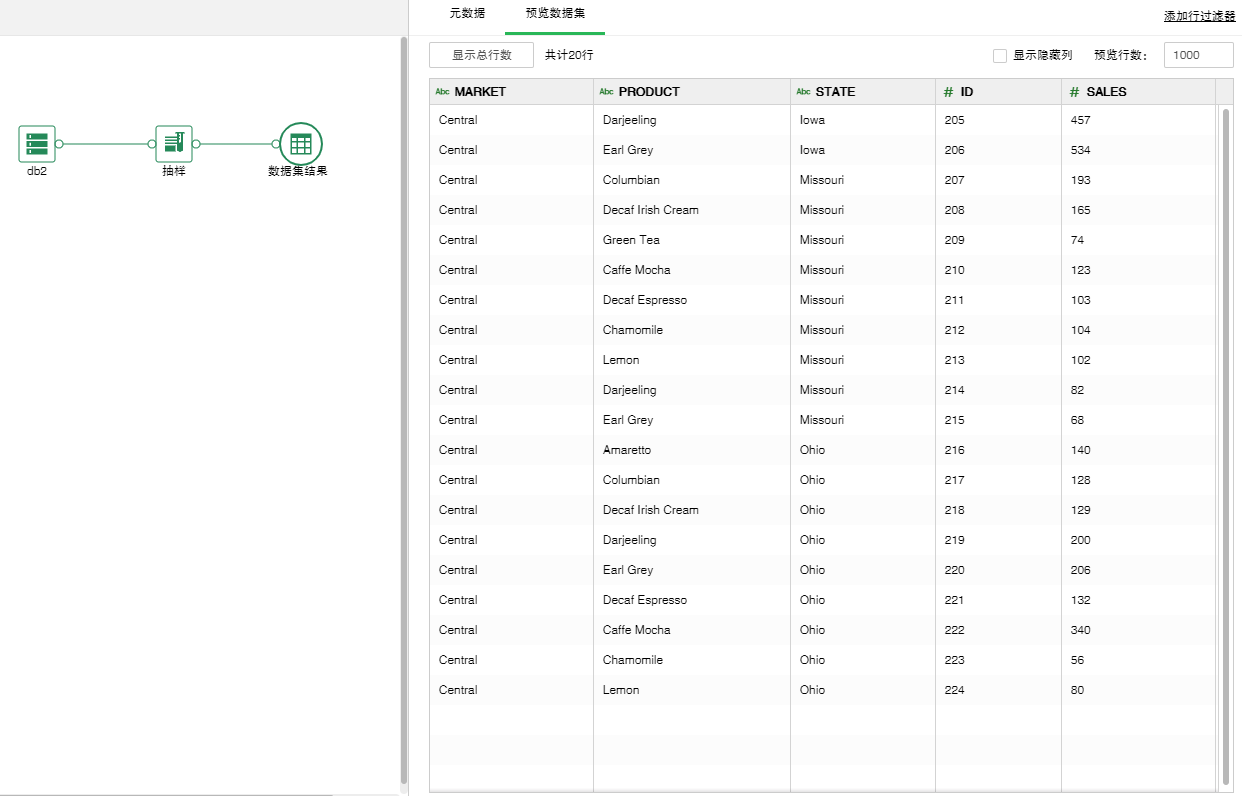
Task: Click the workflow canvas vertical scrollbar
Action: 403,410
